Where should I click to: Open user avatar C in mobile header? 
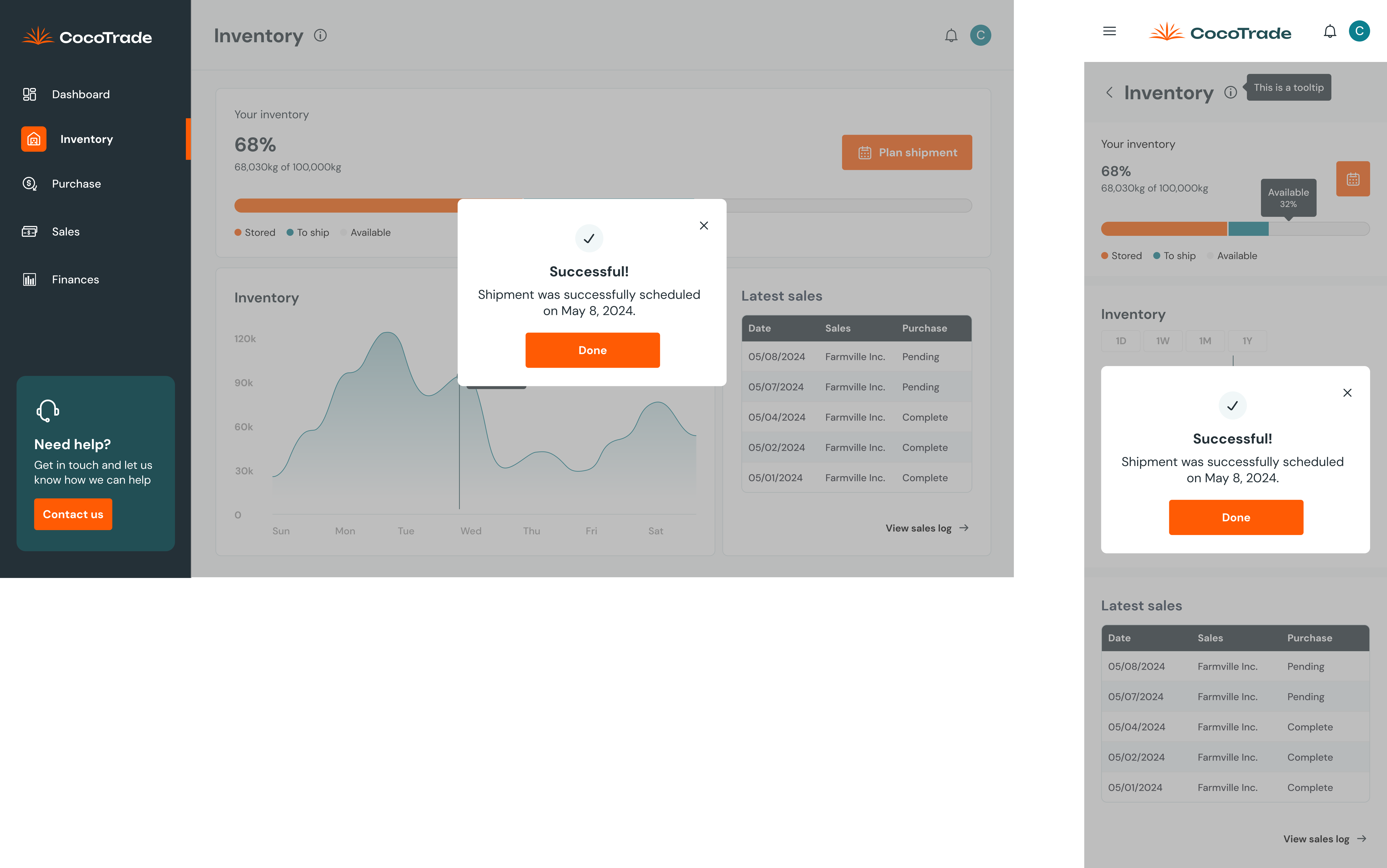coord(1360,31)
